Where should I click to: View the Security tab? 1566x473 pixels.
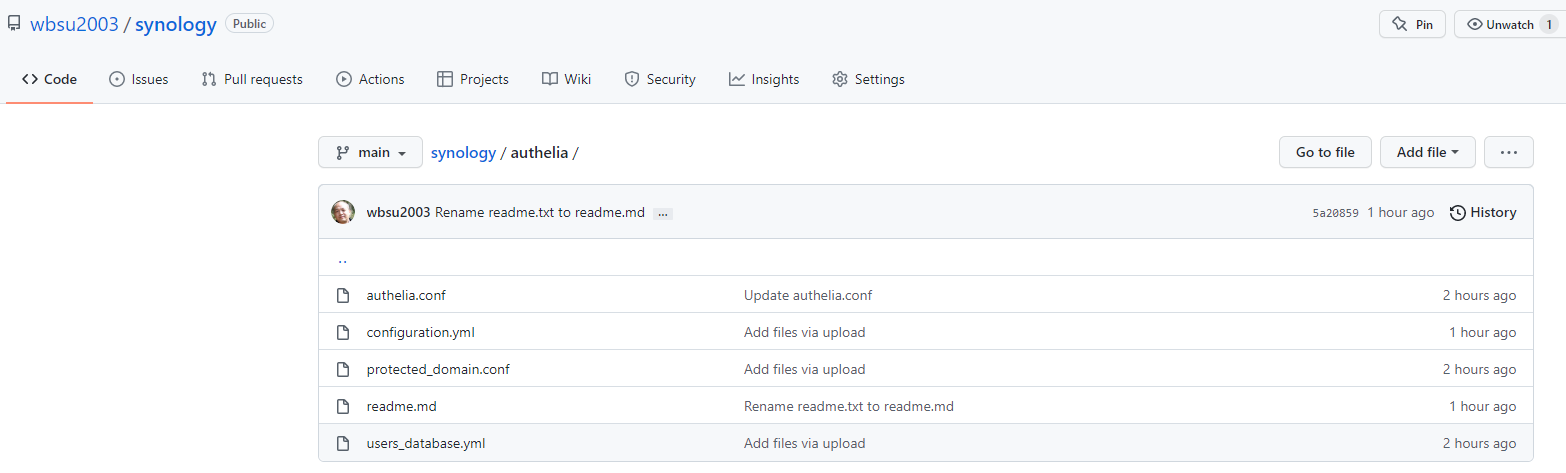point(660,79)
